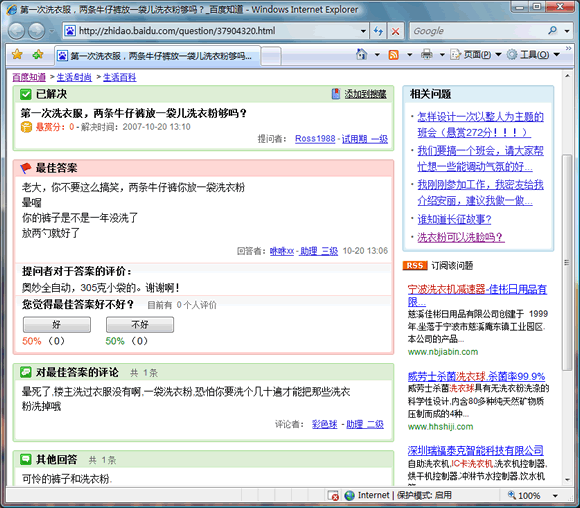Click into the Google search box
Screen dimensions: 580x508
(477, 31)
